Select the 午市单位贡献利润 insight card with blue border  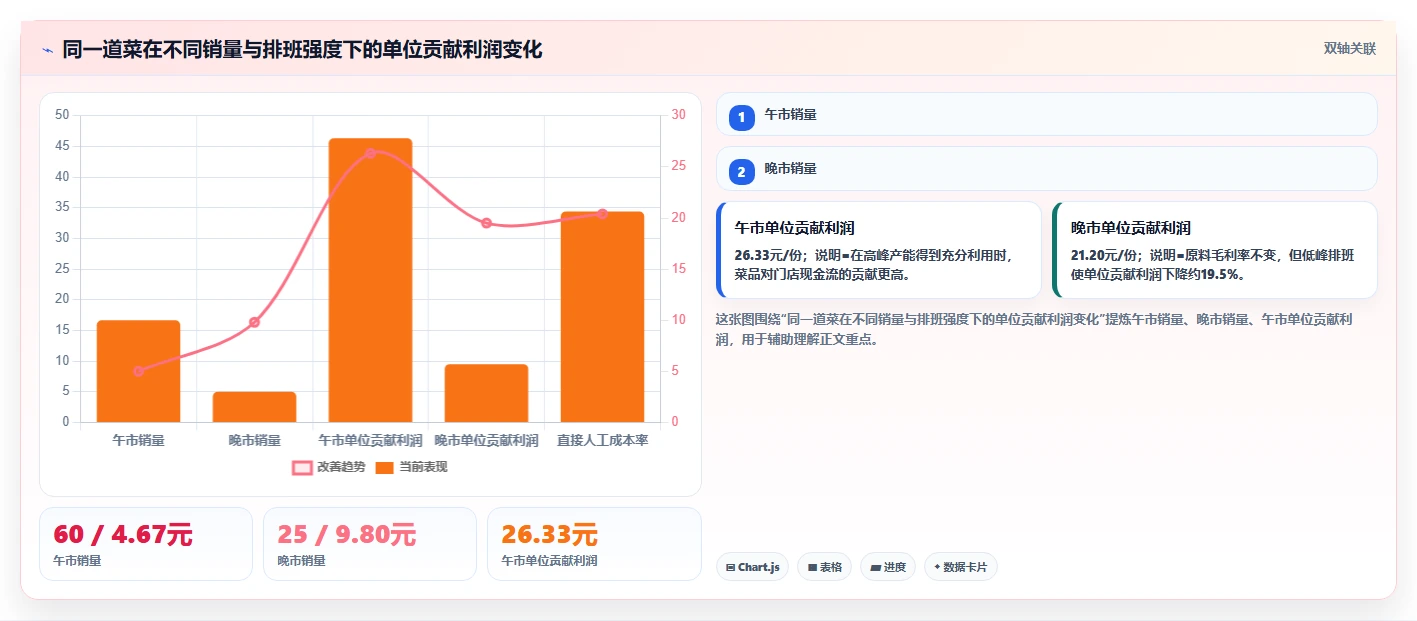879,250
